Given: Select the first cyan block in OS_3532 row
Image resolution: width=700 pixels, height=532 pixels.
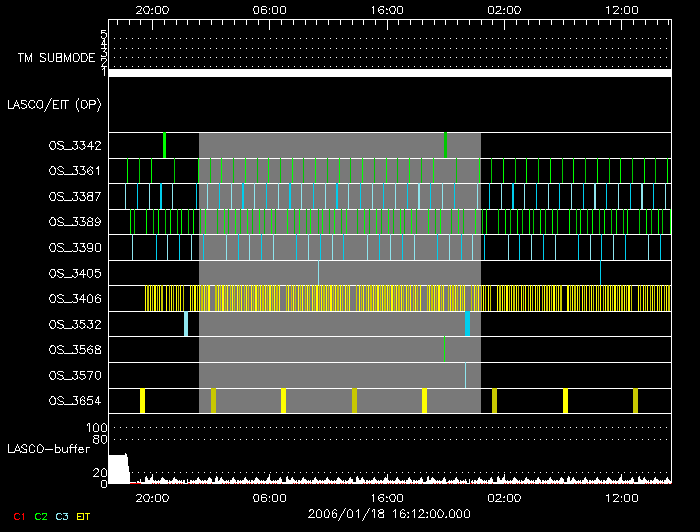Looking at the screenshot, I should click(186, 324).
